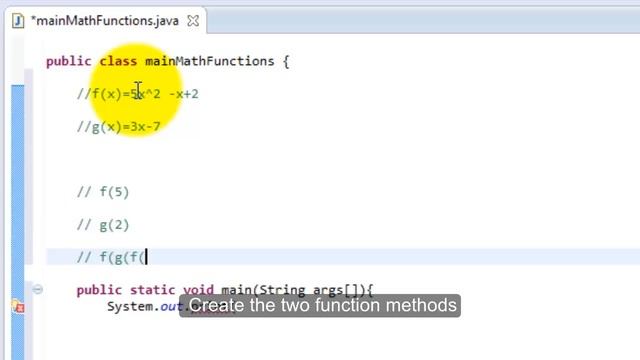Click the comment //g(x)=3x-7
The height and width of the screenshot is (360, 640).
[118, 127]
